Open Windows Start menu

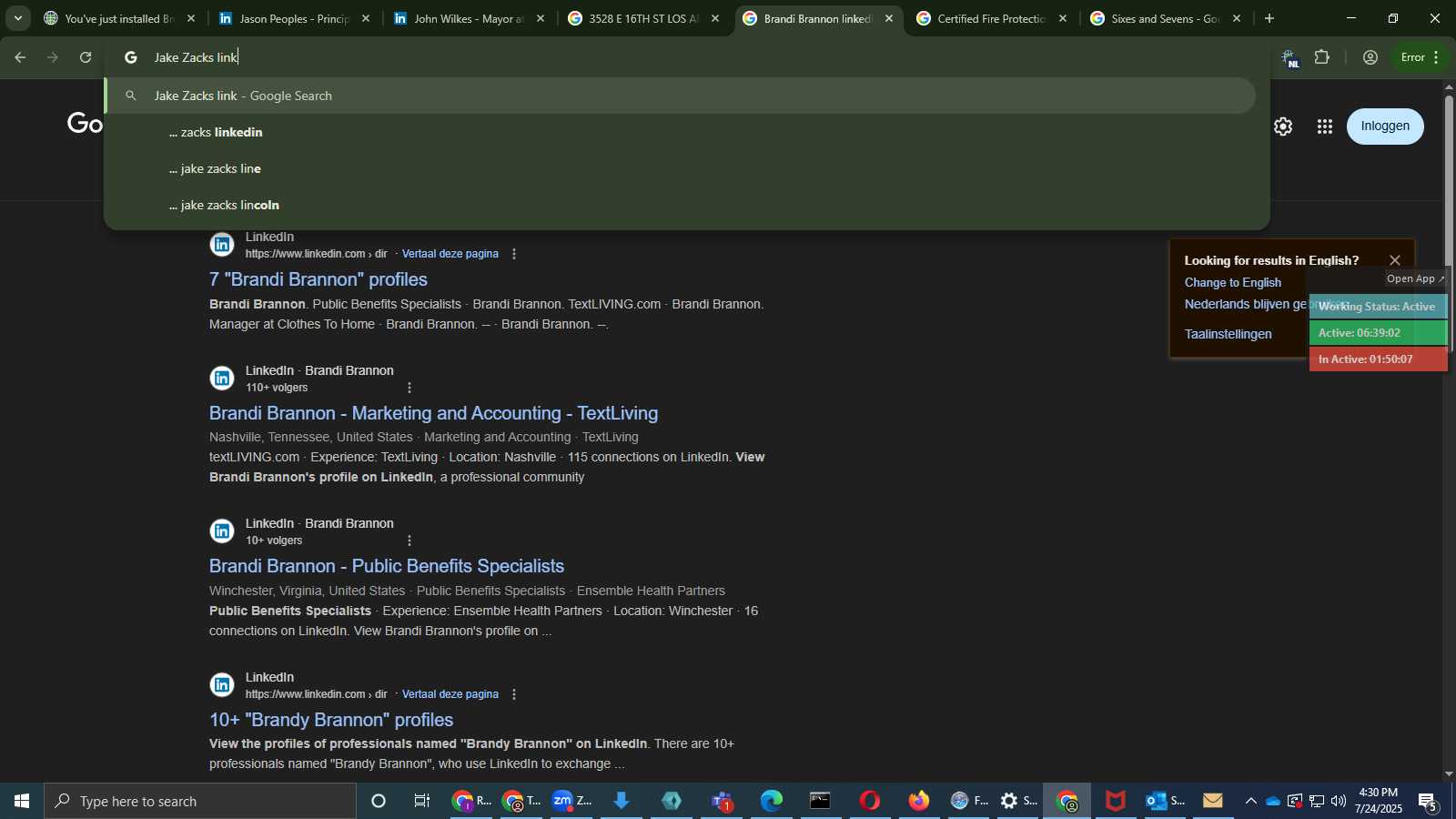[22, 801]
